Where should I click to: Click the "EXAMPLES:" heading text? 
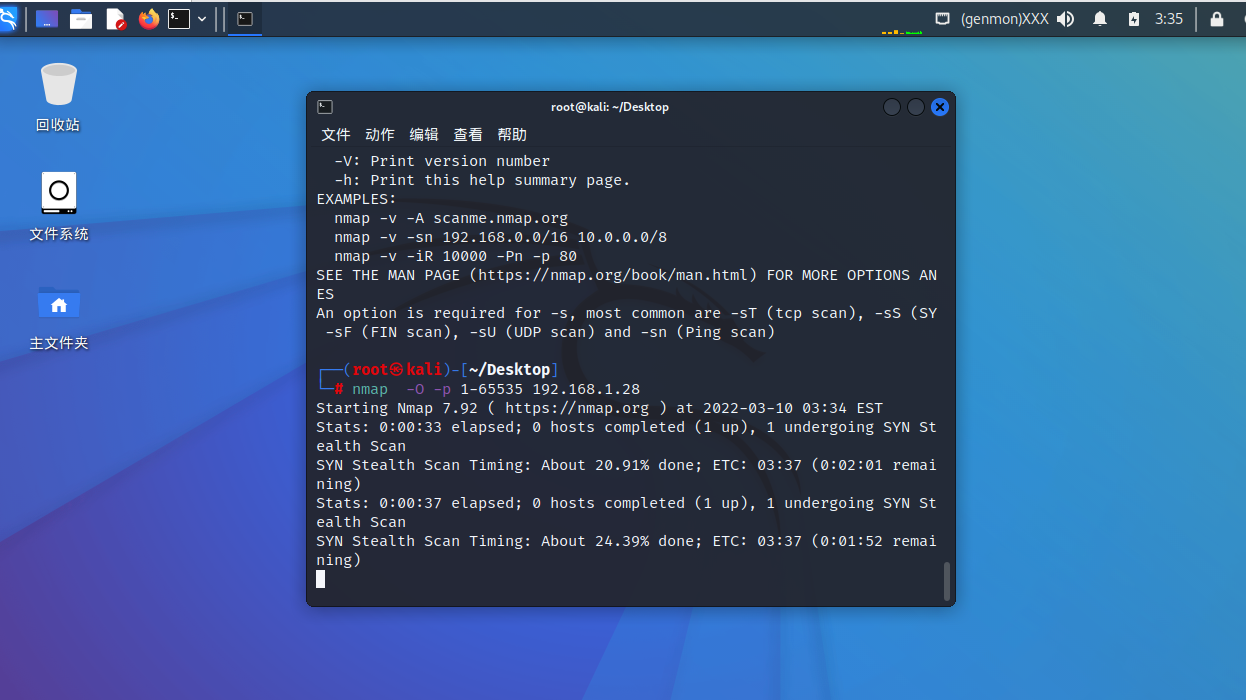(357, 199)
